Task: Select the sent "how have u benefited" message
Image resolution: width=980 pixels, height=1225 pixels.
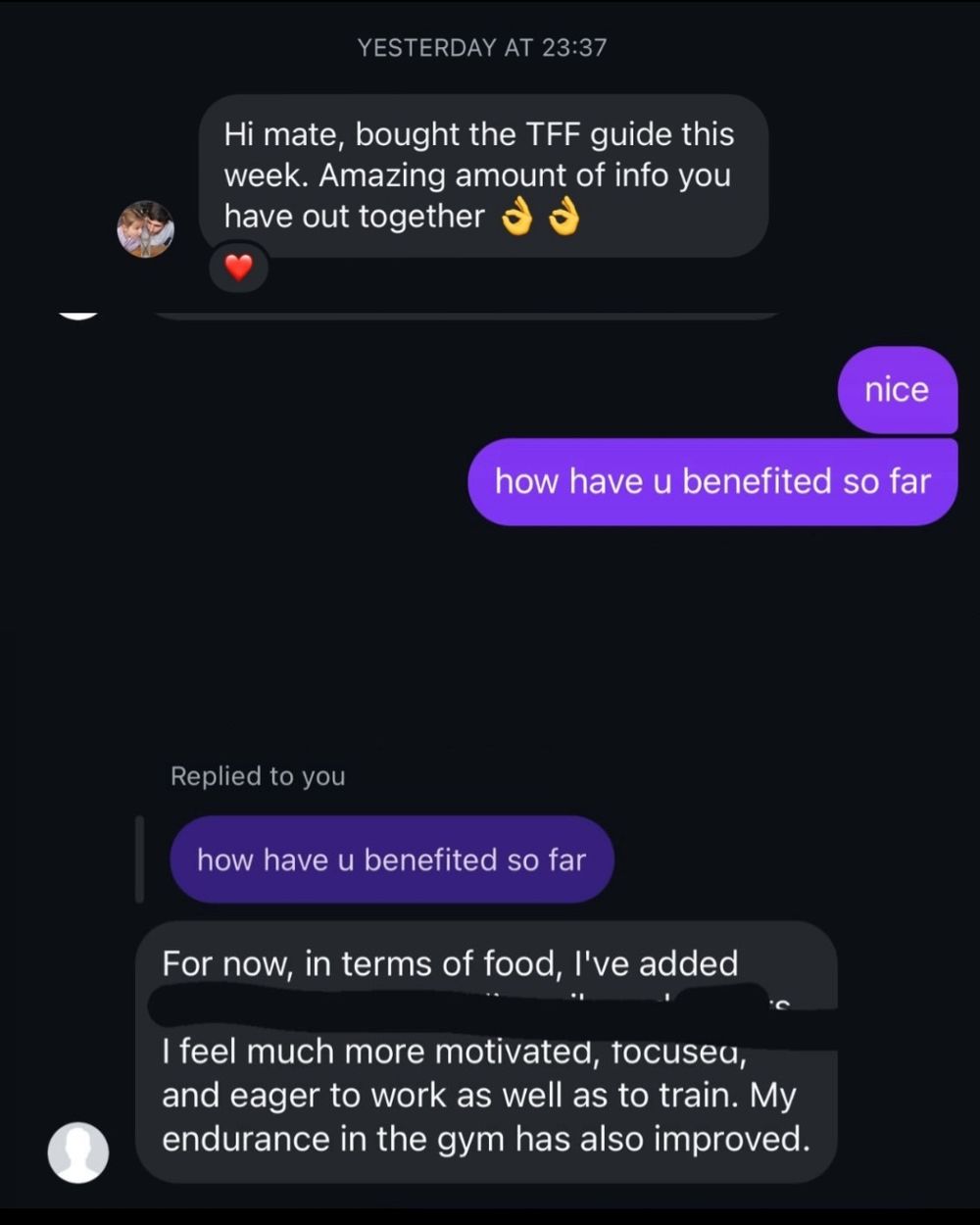Action: tap(712, 481)
